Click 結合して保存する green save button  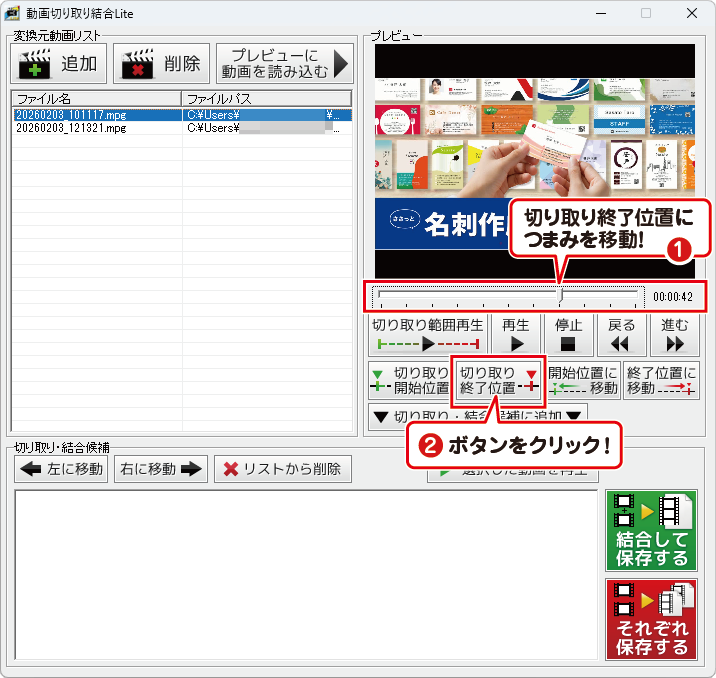pos(651,530)
